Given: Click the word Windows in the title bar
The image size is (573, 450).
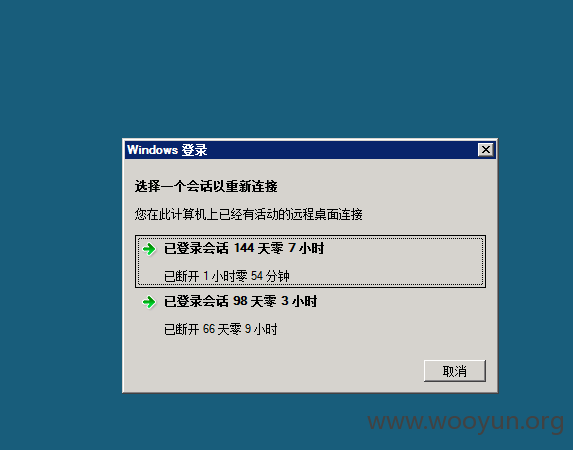Looking at the screenshot, I should [x=152, y=150].
